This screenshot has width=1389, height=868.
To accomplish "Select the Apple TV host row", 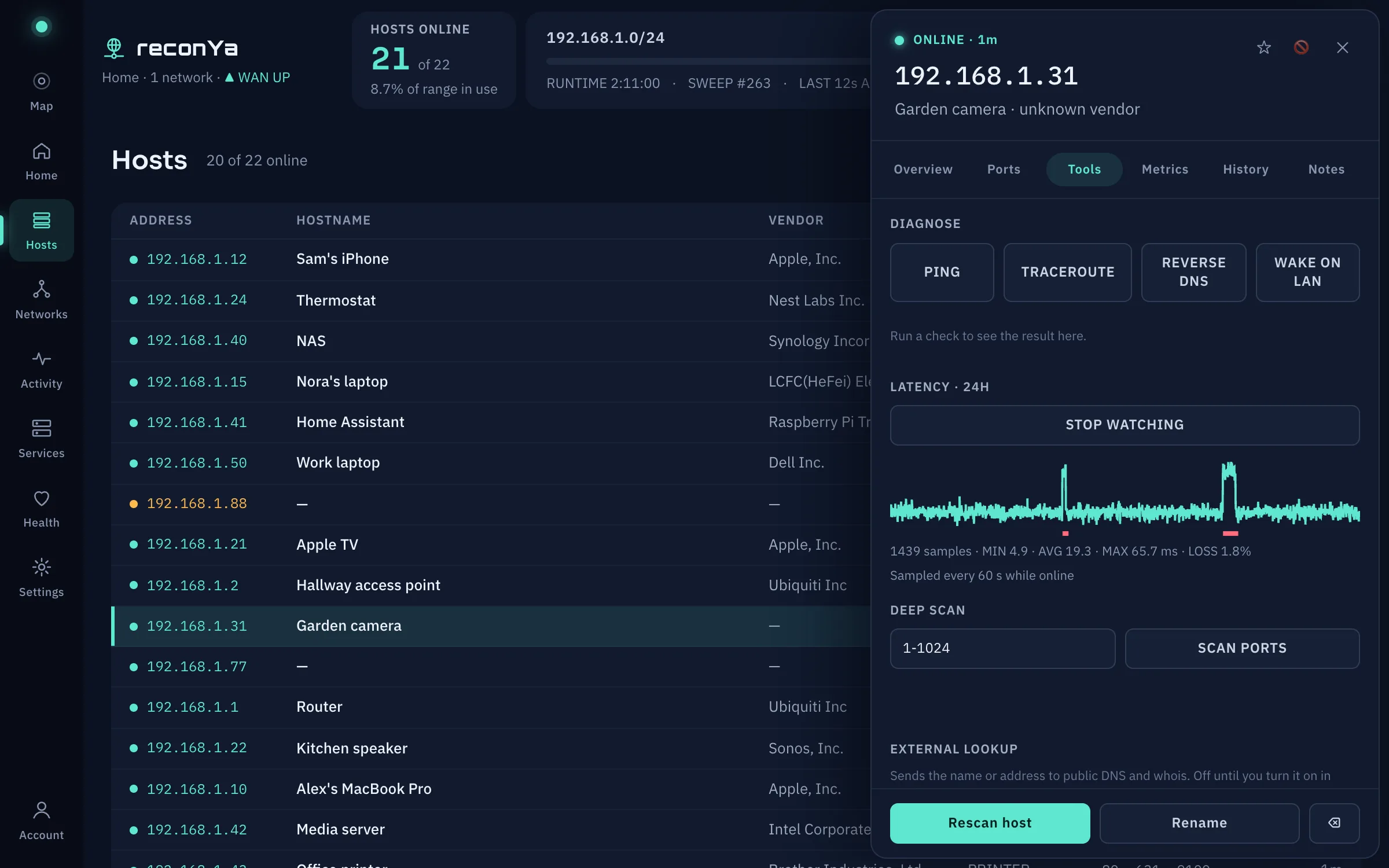I will coord(491,545).
